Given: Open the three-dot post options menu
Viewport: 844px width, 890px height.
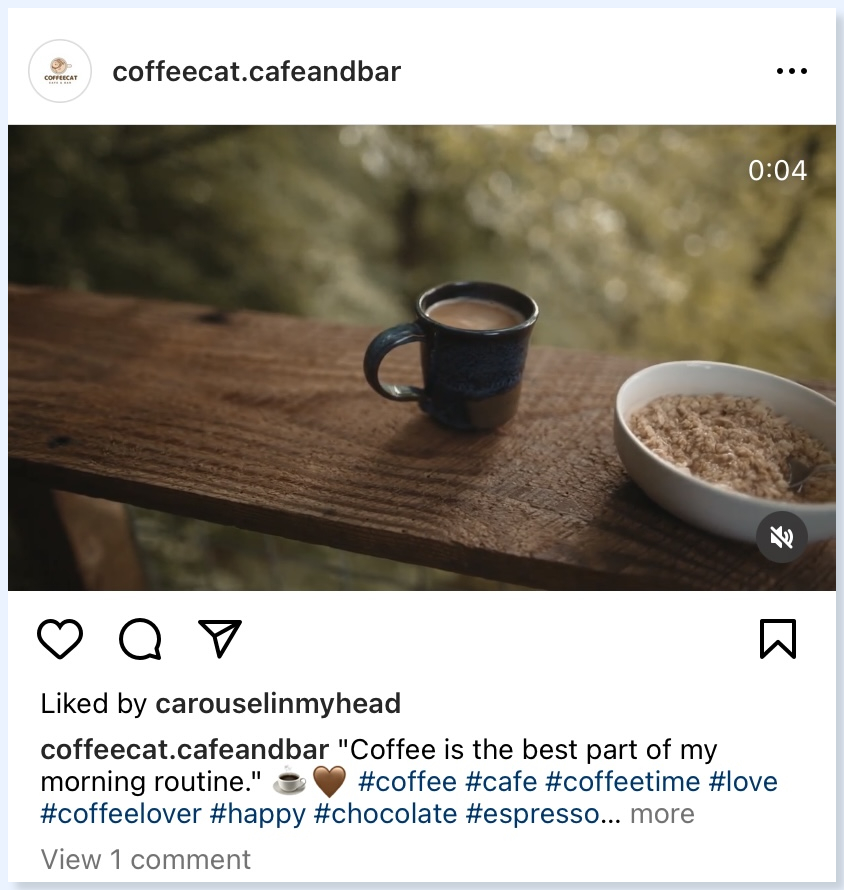Looking at the screenshot, I should pos(792,72).
